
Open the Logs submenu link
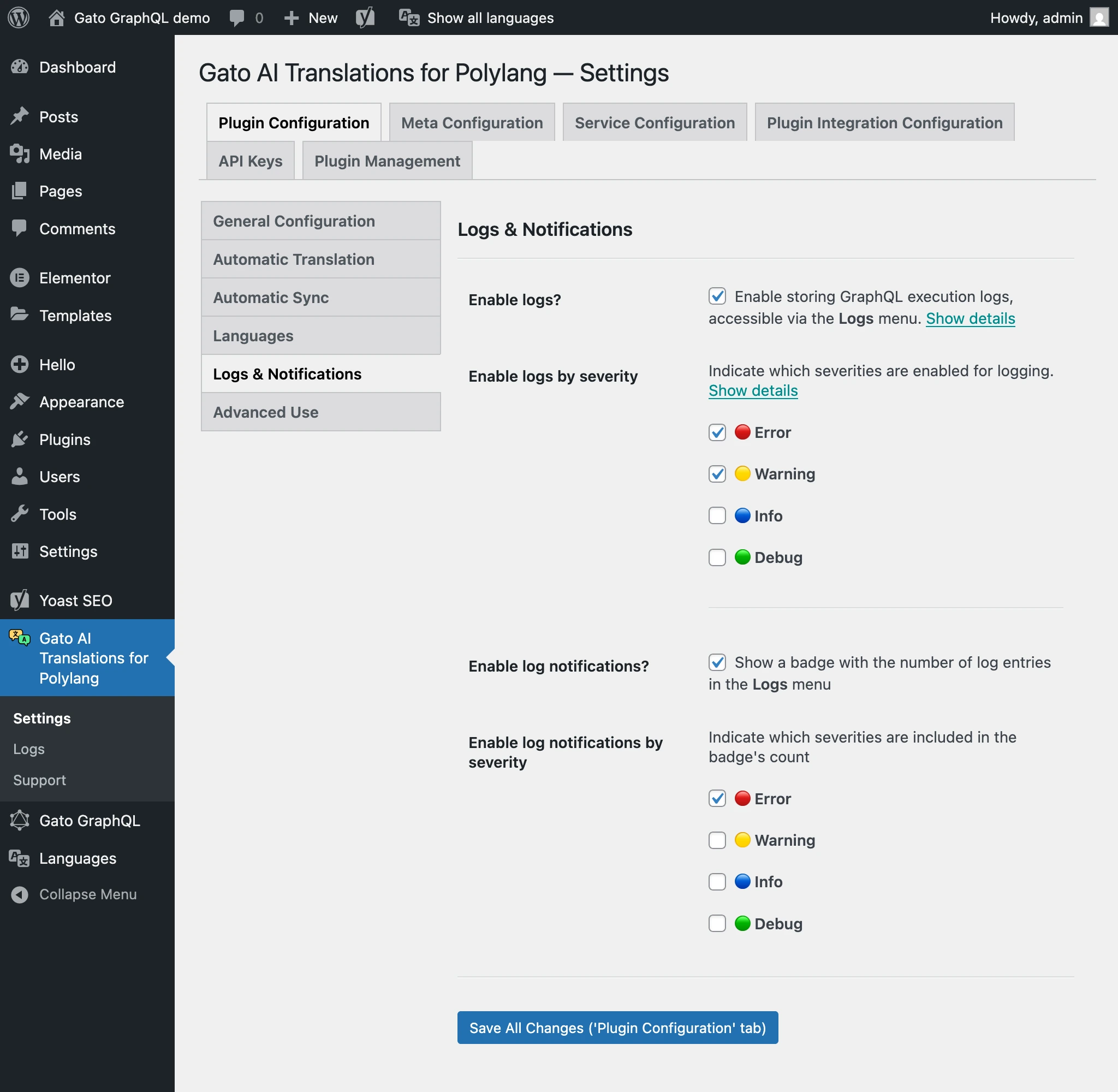pos(29,749)
